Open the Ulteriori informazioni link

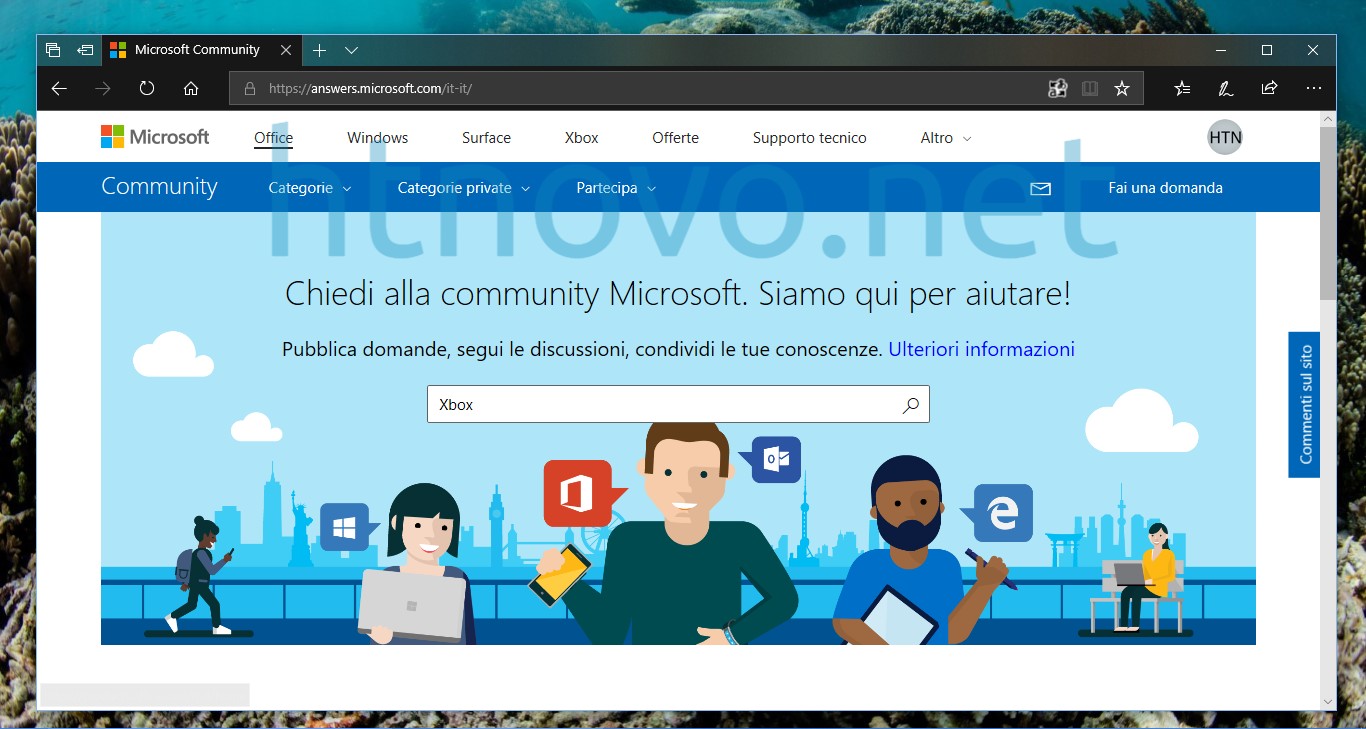tap(981, 349)
